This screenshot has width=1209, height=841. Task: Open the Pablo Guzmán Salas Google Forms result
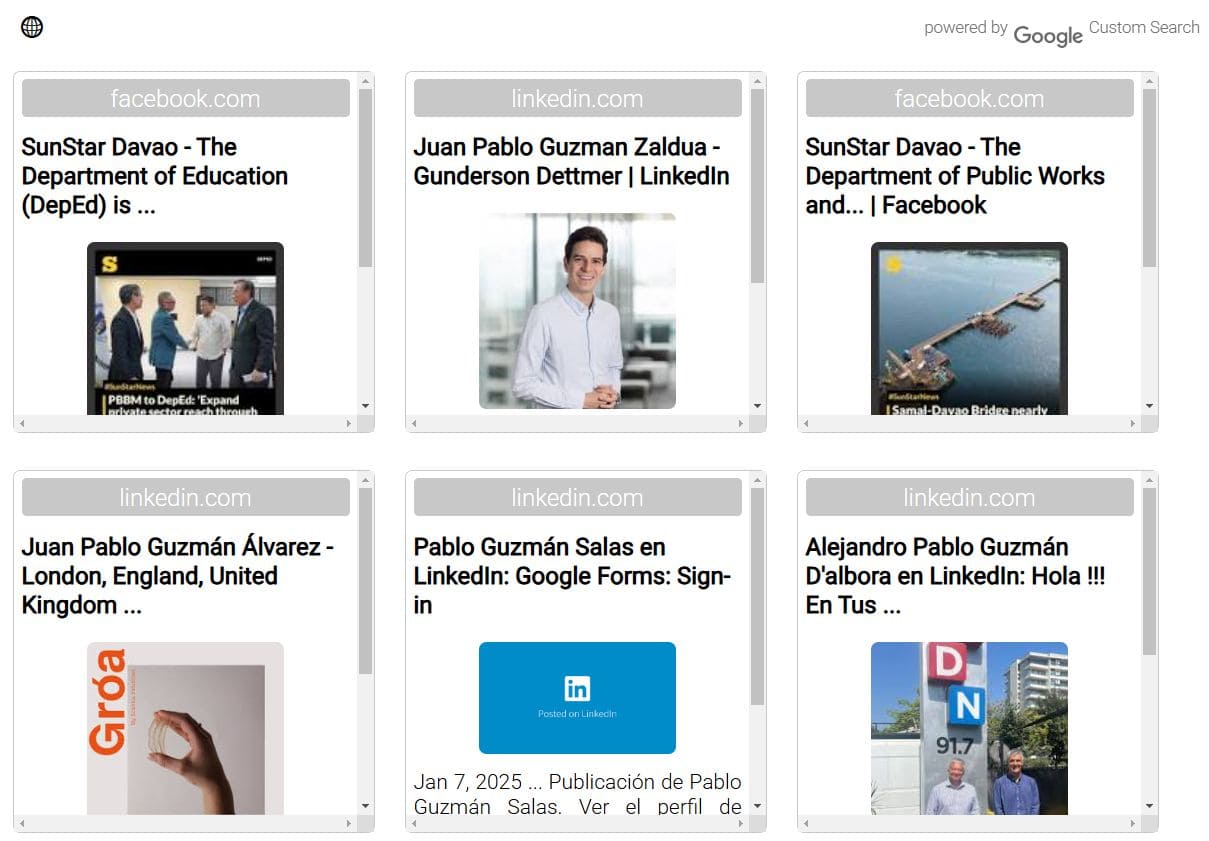[x=572, y=576]
